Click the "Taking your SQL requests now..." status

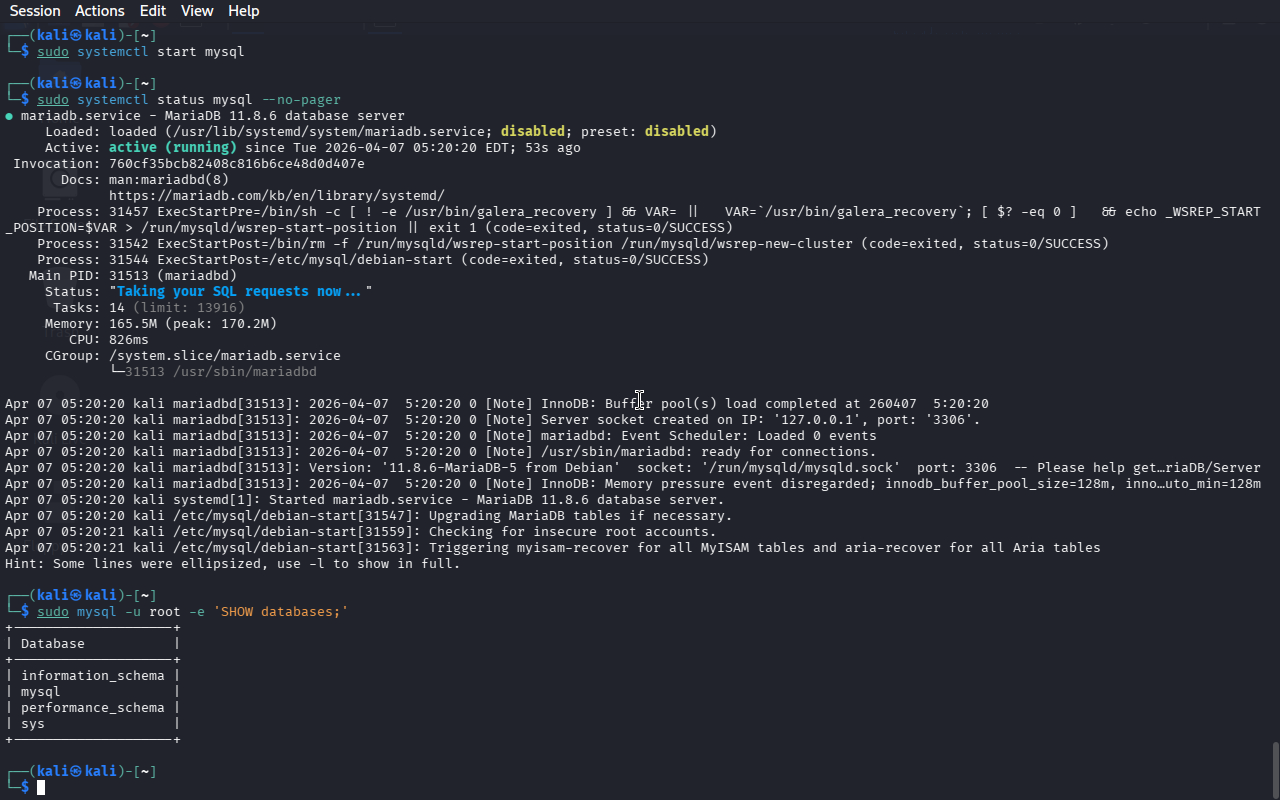(x=240, y=292)
